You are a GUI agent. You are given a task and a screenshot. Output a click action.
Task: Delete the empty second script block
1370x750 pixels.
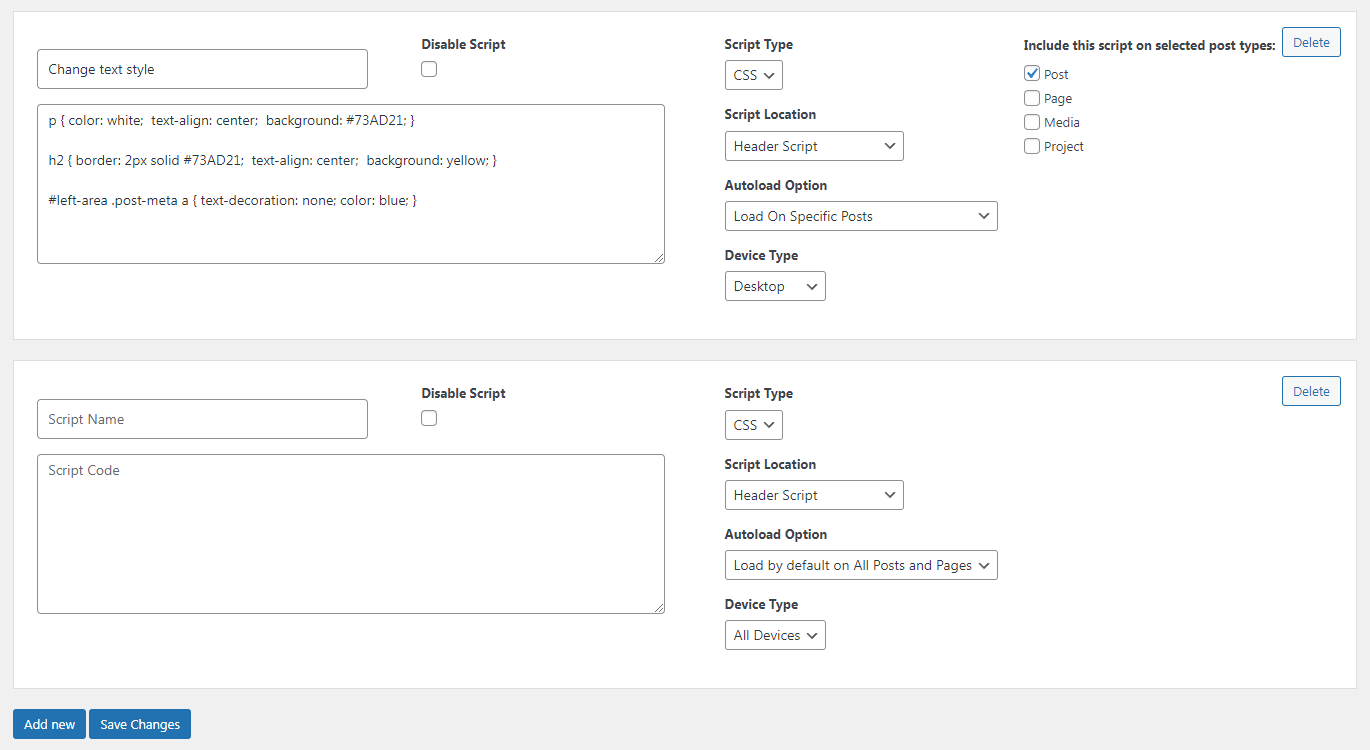(x=1310, y=391)
